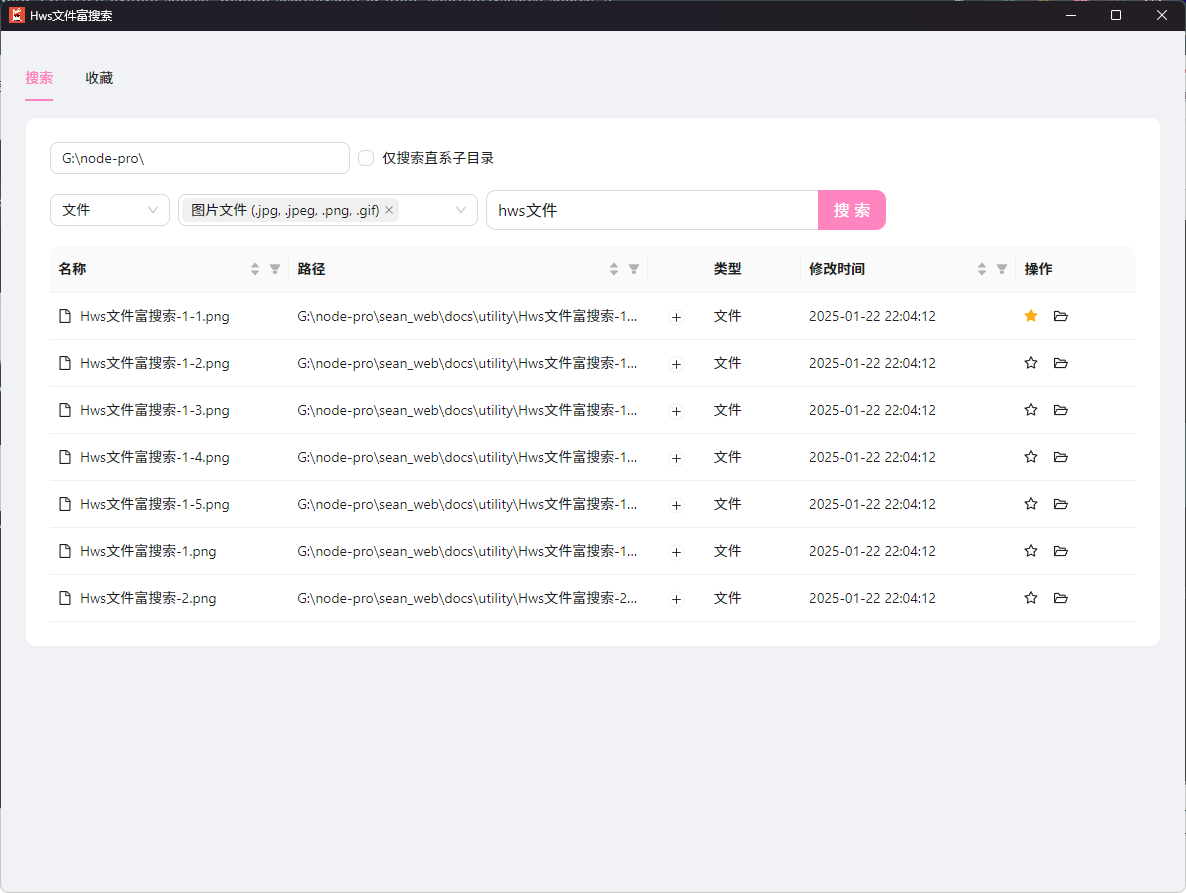Star the Hws文件富搜索-1-5.png file
The image size is (1186, 893).
(x=1031, y=504)
